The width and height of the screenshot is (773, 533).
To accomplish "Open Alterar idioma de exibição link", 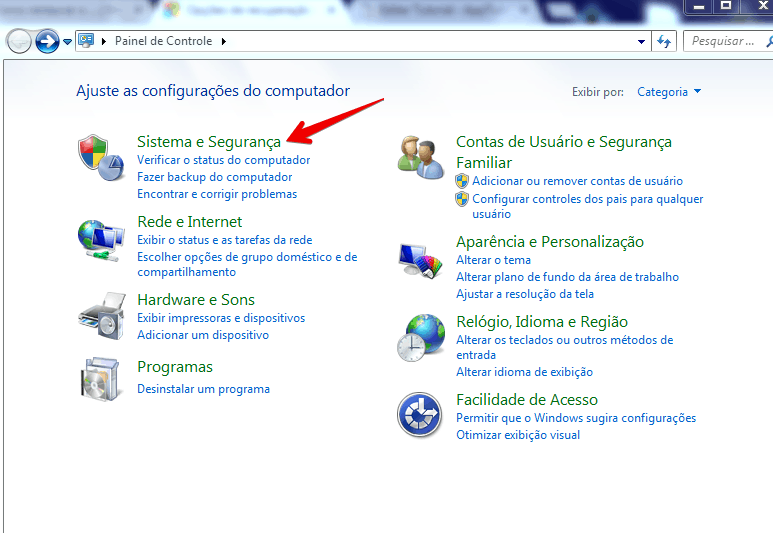I will [524, 372].
